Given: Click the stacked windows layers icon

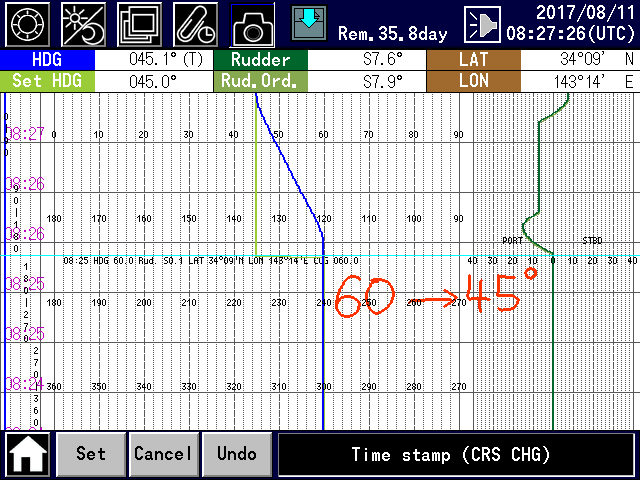Looking at the screenshot, I should [139, 24].
